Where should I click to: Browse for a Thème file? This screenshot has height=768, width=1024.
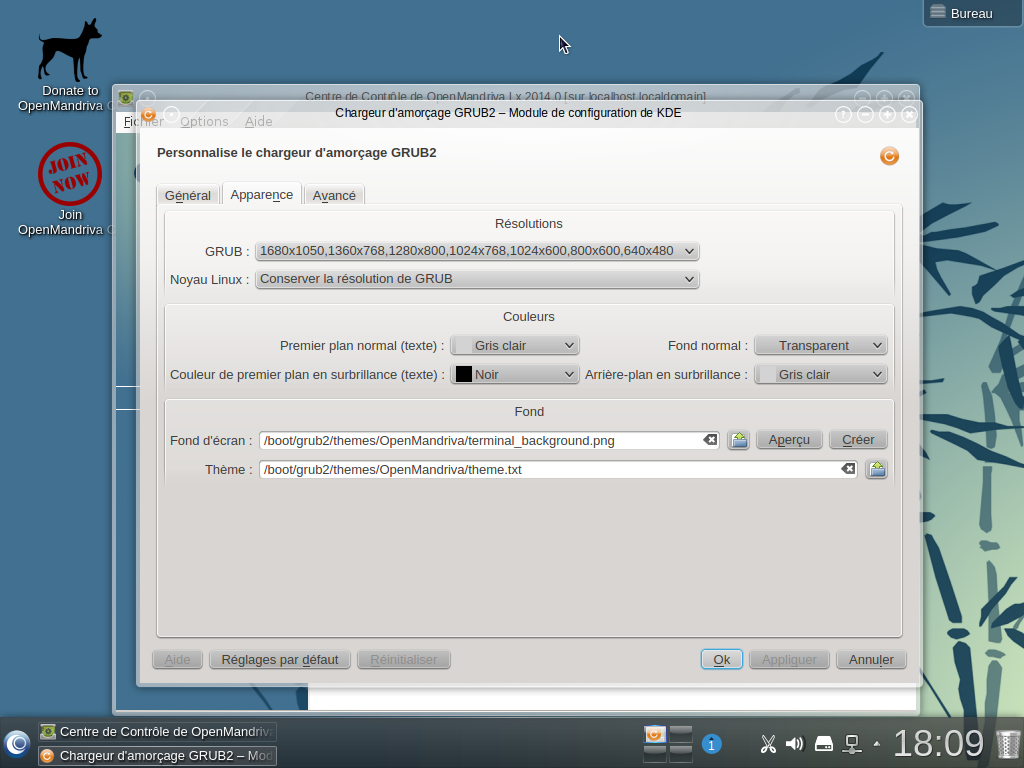click(x=876, y=469)
